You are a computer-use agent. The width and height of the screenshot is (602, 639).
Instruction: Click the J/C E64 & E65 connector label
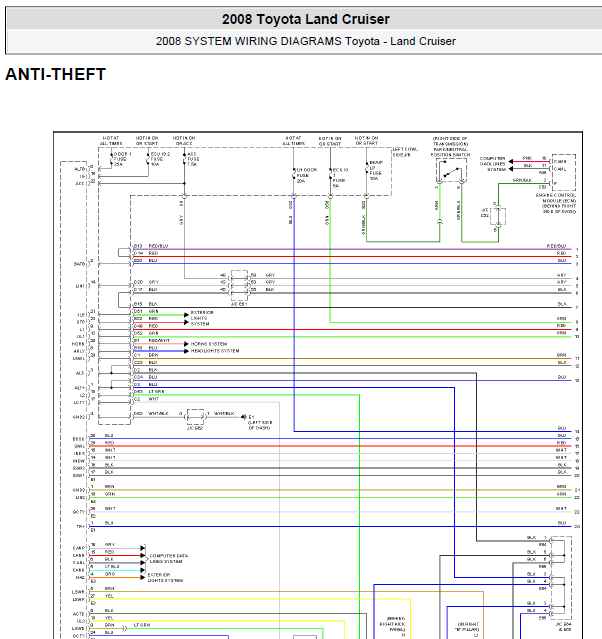click(x=563, y=626)
